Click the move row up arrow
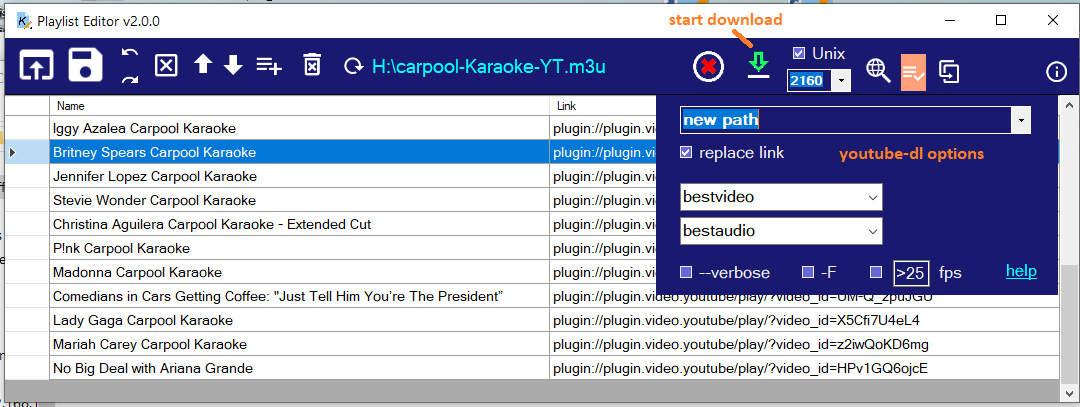 coord(203,66)
